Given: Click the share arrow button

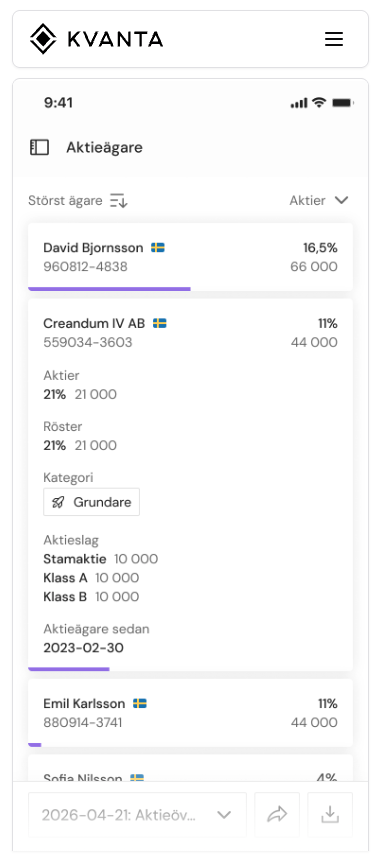Looking at the screenshot, I should tap(277, 814).
